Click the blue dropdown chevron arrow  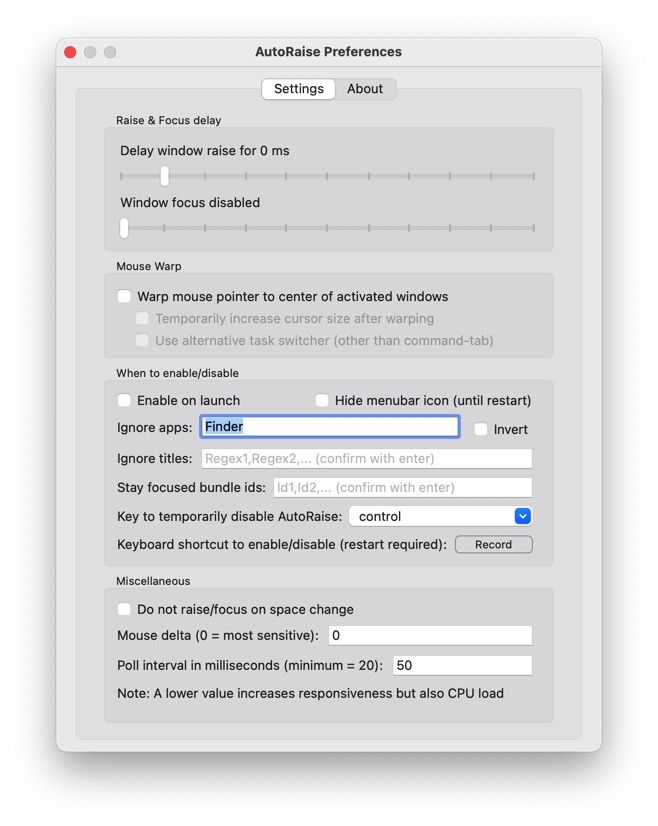click(522, 517)
